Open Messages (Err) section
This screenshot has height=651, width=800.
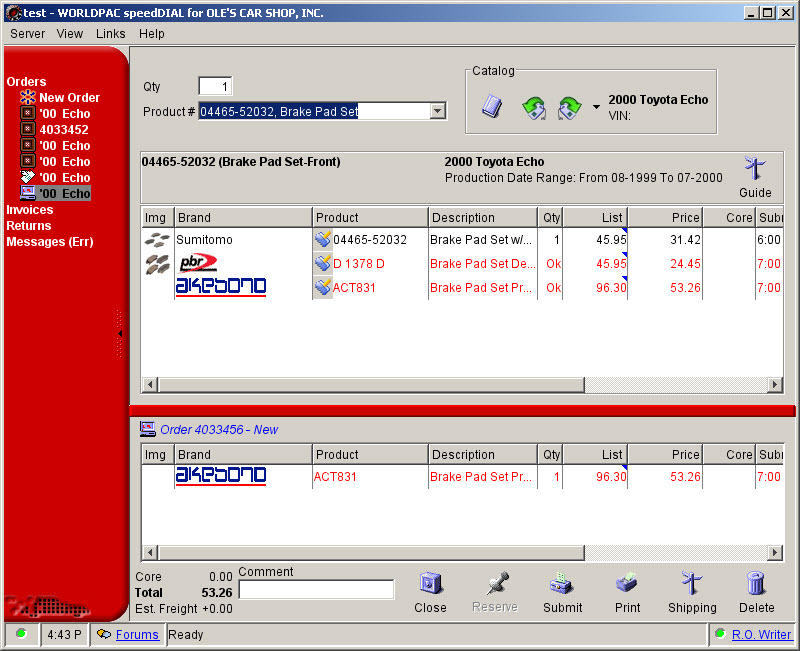(x=49, y=242)
